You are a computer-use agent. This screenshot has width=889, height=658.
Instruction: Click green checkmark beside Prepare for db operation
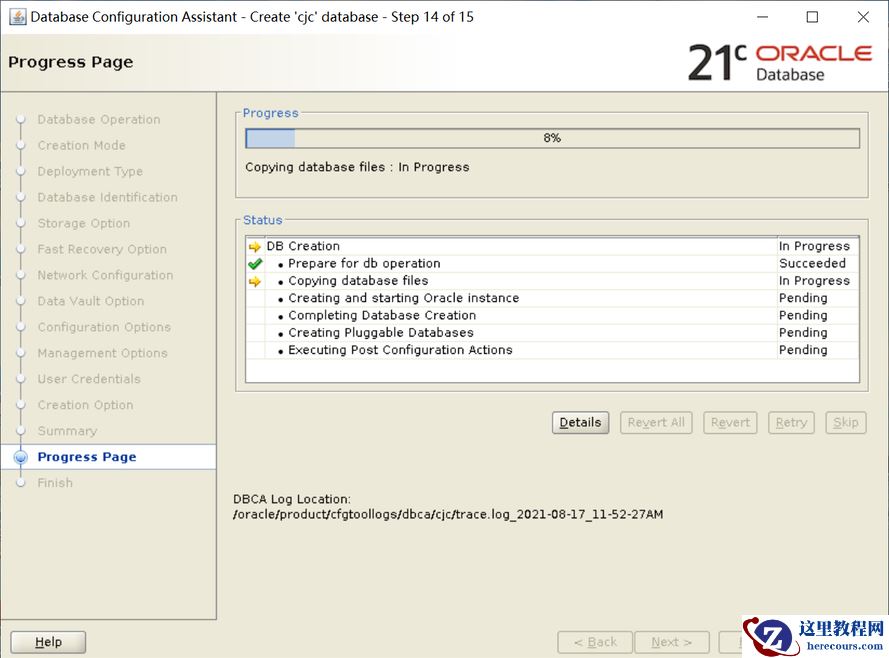point(255,264)
